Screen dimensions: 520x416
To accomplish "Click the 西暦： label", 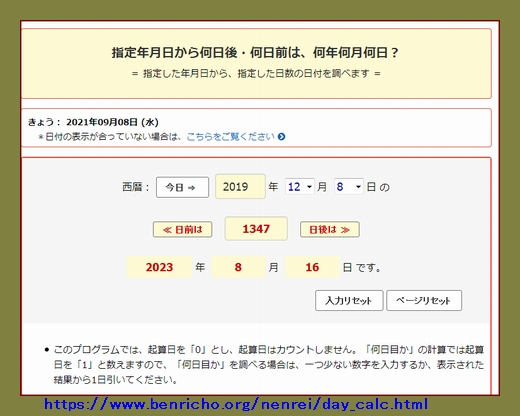I will (x=136, y=187).
